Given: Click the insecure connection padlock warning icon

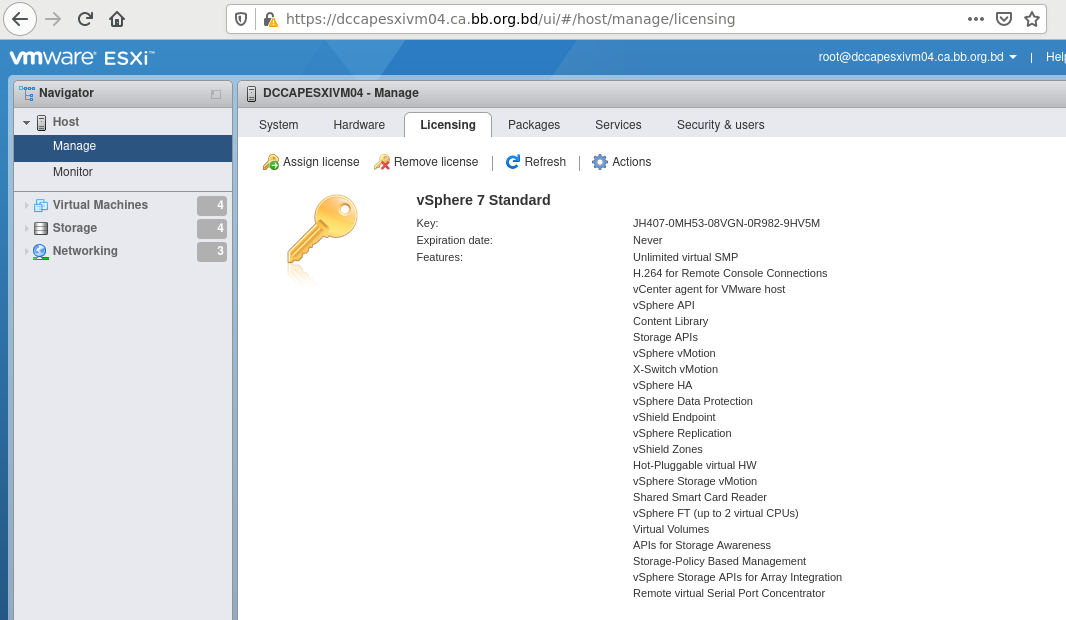Looking at the screenshot, I should point(271,19).
